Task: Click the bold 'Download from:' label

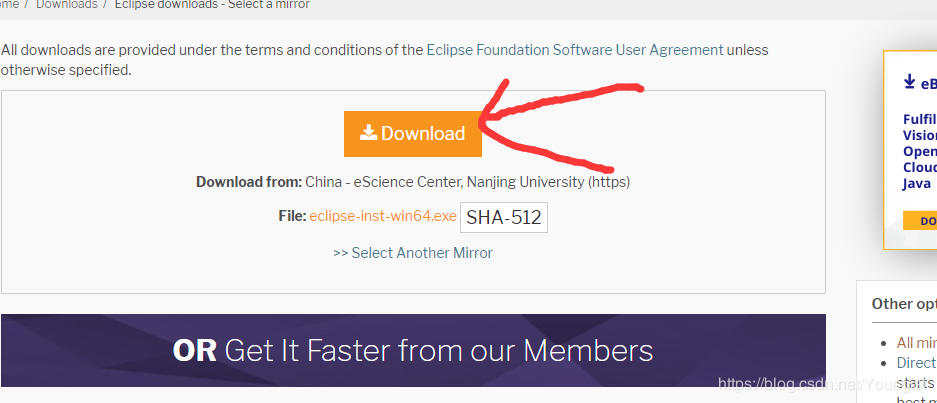Action: pyautogui.click(x=249, y=182)
